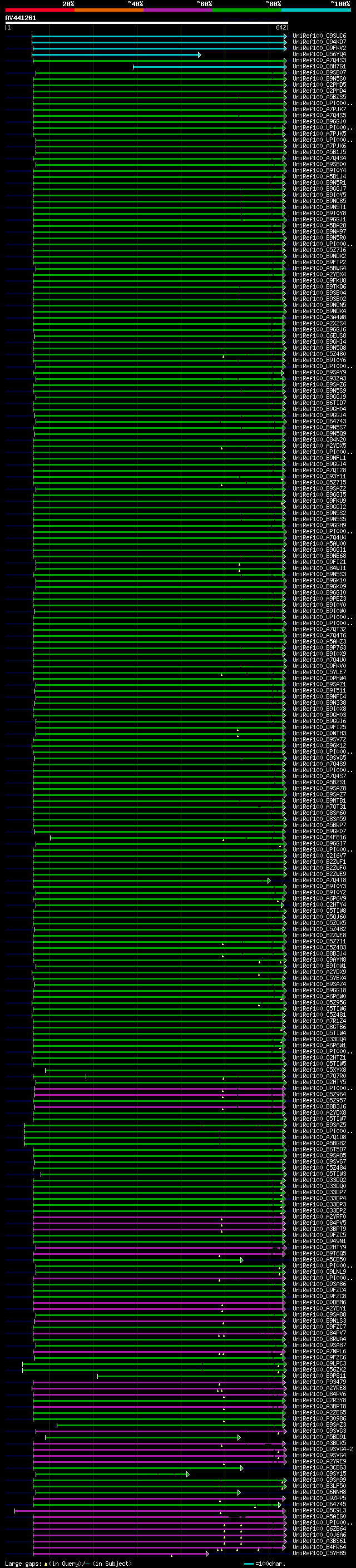Click the orange ~40% legend segment
The image size is (356, 1568).
(x=108, y=10)
